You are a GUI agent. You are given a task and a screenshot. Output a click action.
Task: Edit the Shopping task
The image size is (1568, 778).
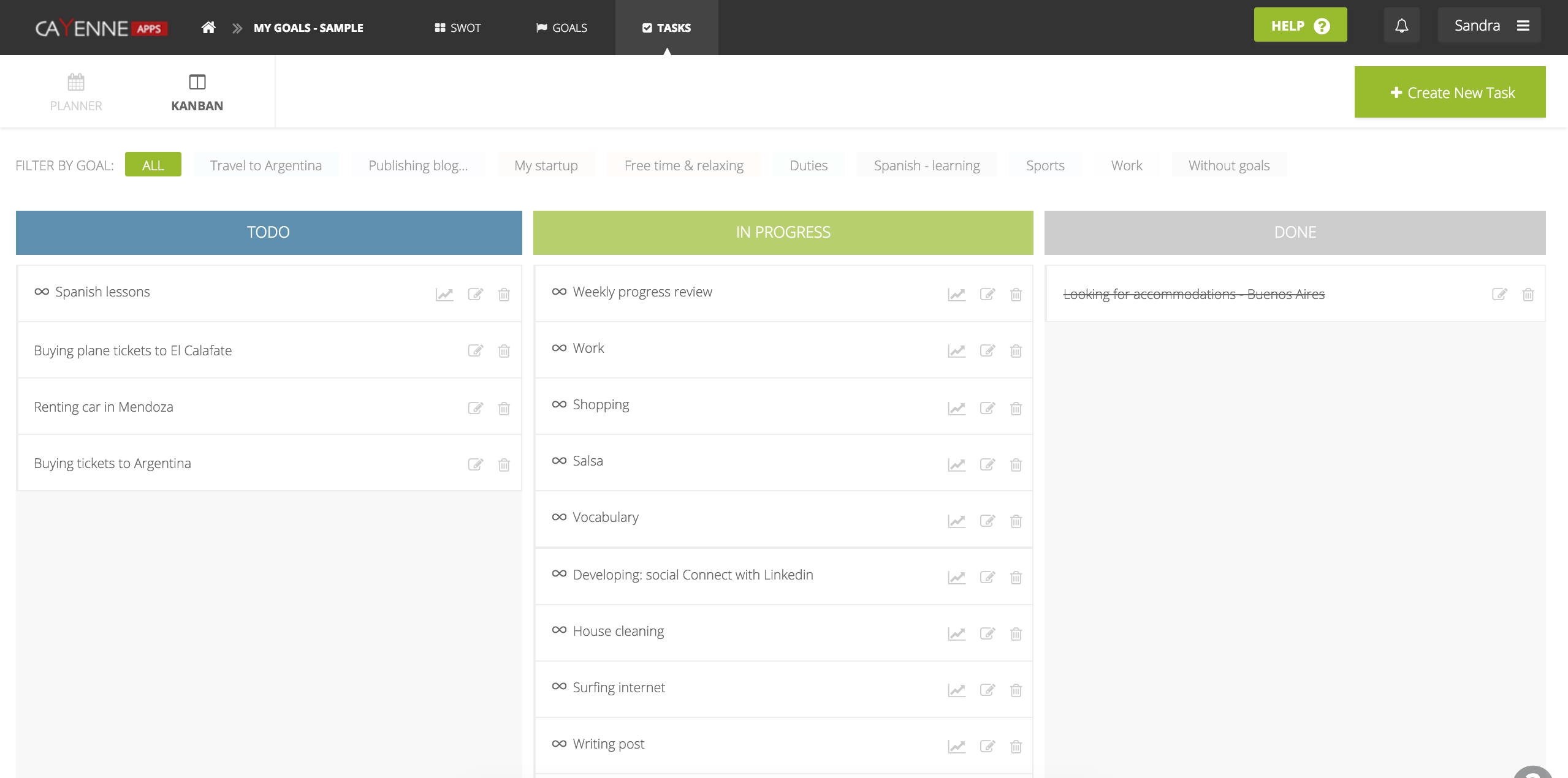pos(988,409)
